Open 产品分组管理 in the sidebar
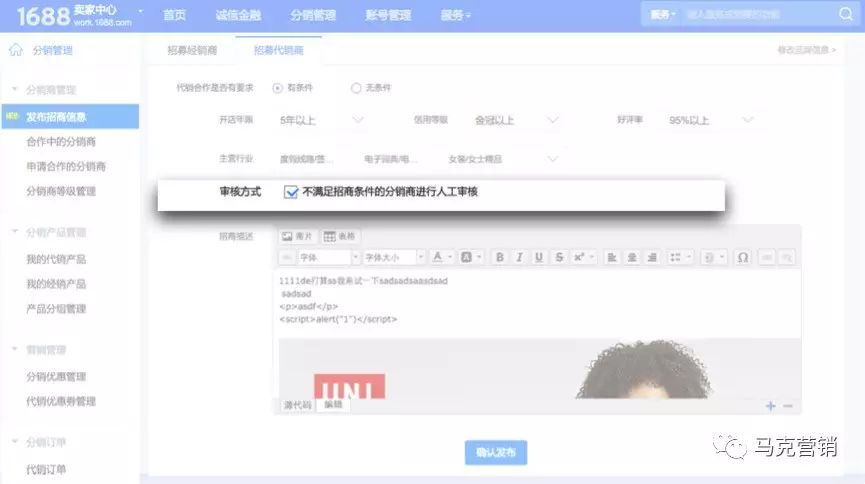The image size is (865, 484). pos(56,309)
